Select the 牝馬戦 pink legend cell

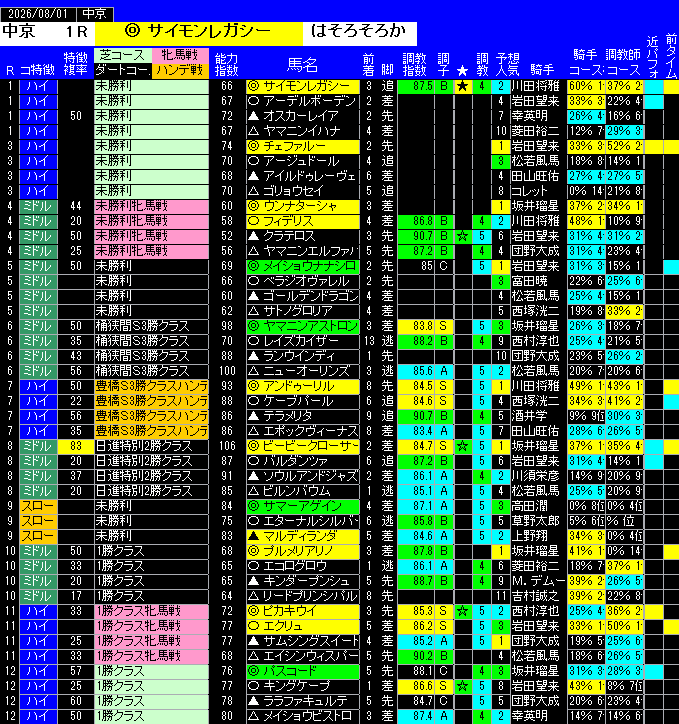click(x=180, y=55)
